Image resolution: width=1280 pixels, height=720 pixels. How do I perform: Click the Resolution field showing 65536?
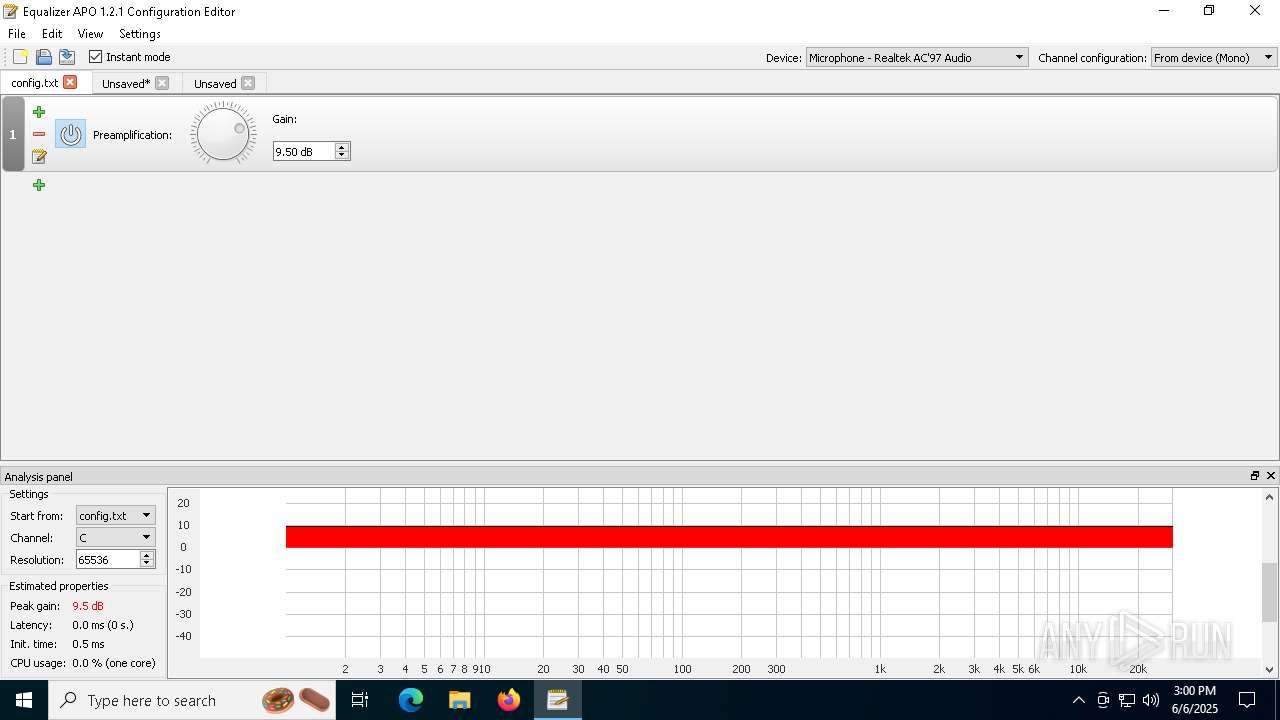pyautogui.click(x=108, y=560)
